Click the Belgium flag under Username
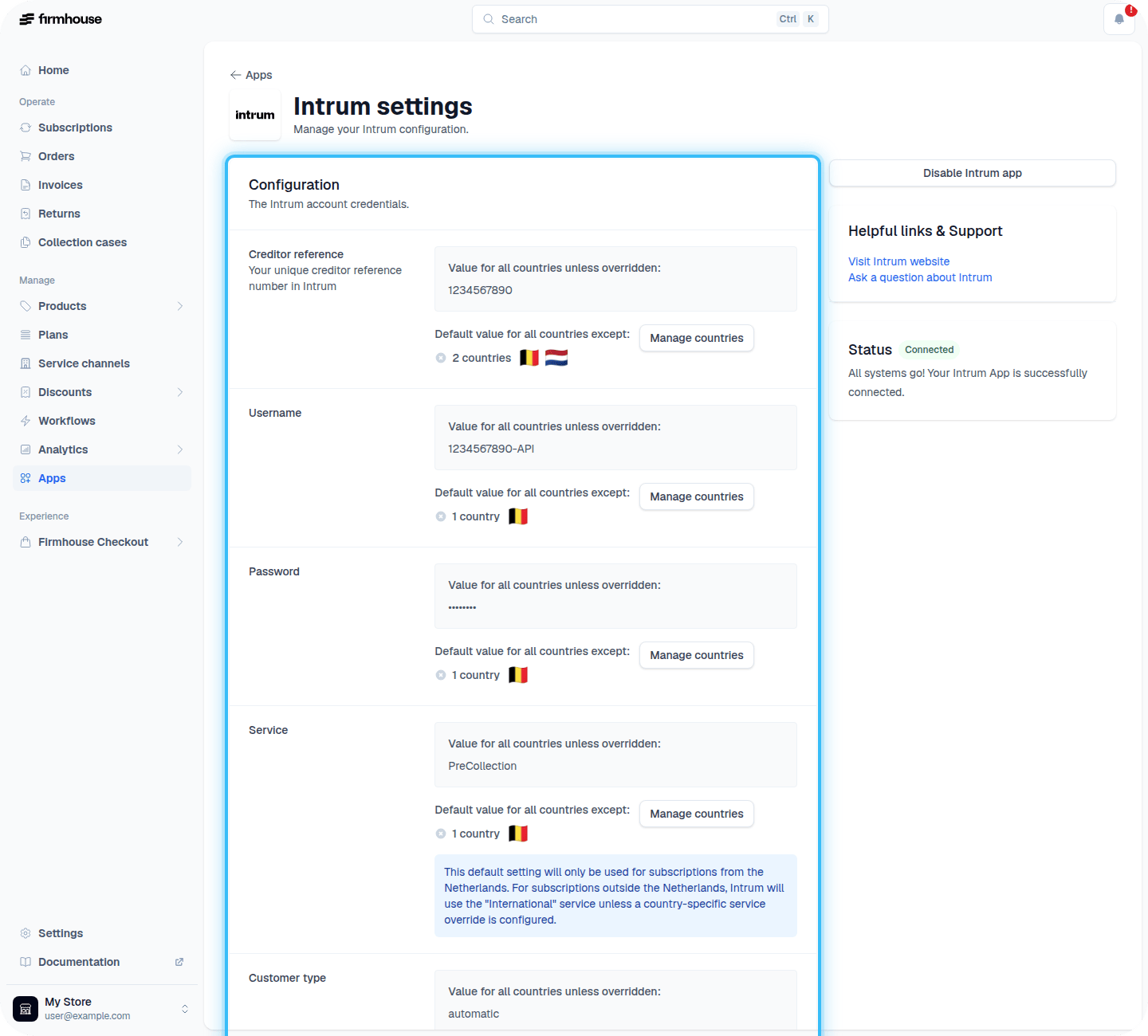Screen dimensions: 1148x1036 coord(518,516)
